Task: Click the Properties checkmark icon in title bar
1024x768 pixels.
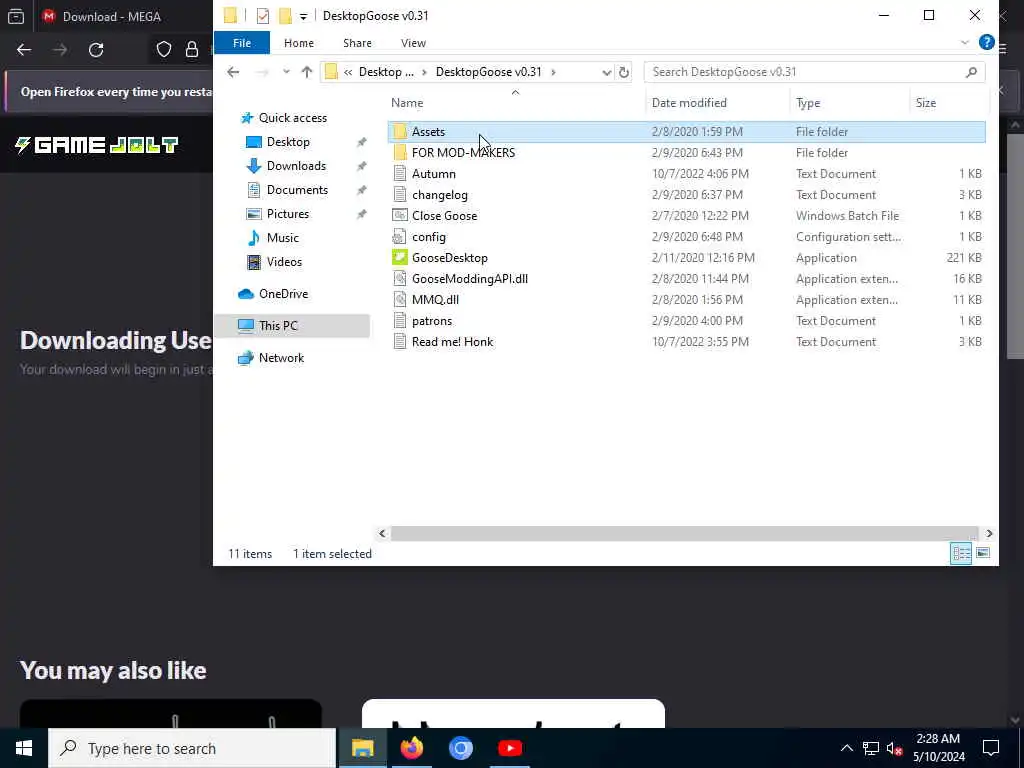Action: (x=263, y=16)
